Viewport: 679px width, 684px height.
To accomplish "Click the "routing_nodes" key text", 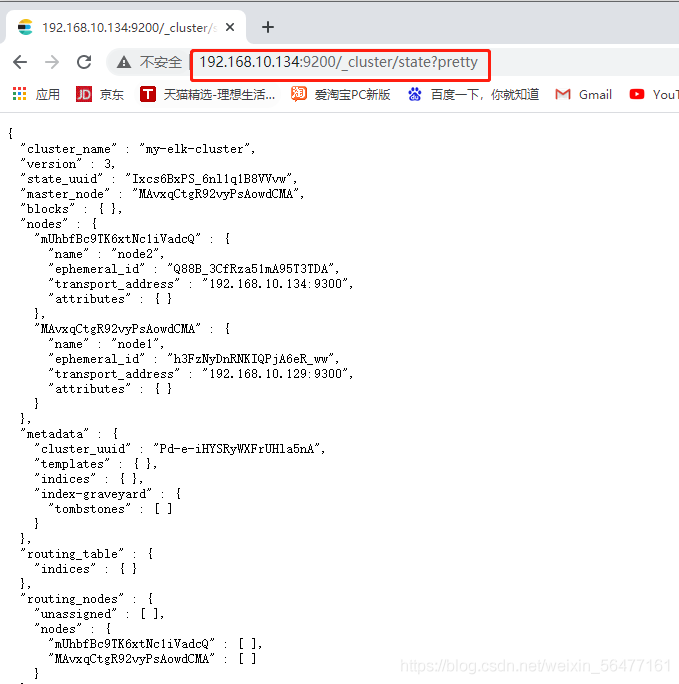I will (x=72, y=599).
